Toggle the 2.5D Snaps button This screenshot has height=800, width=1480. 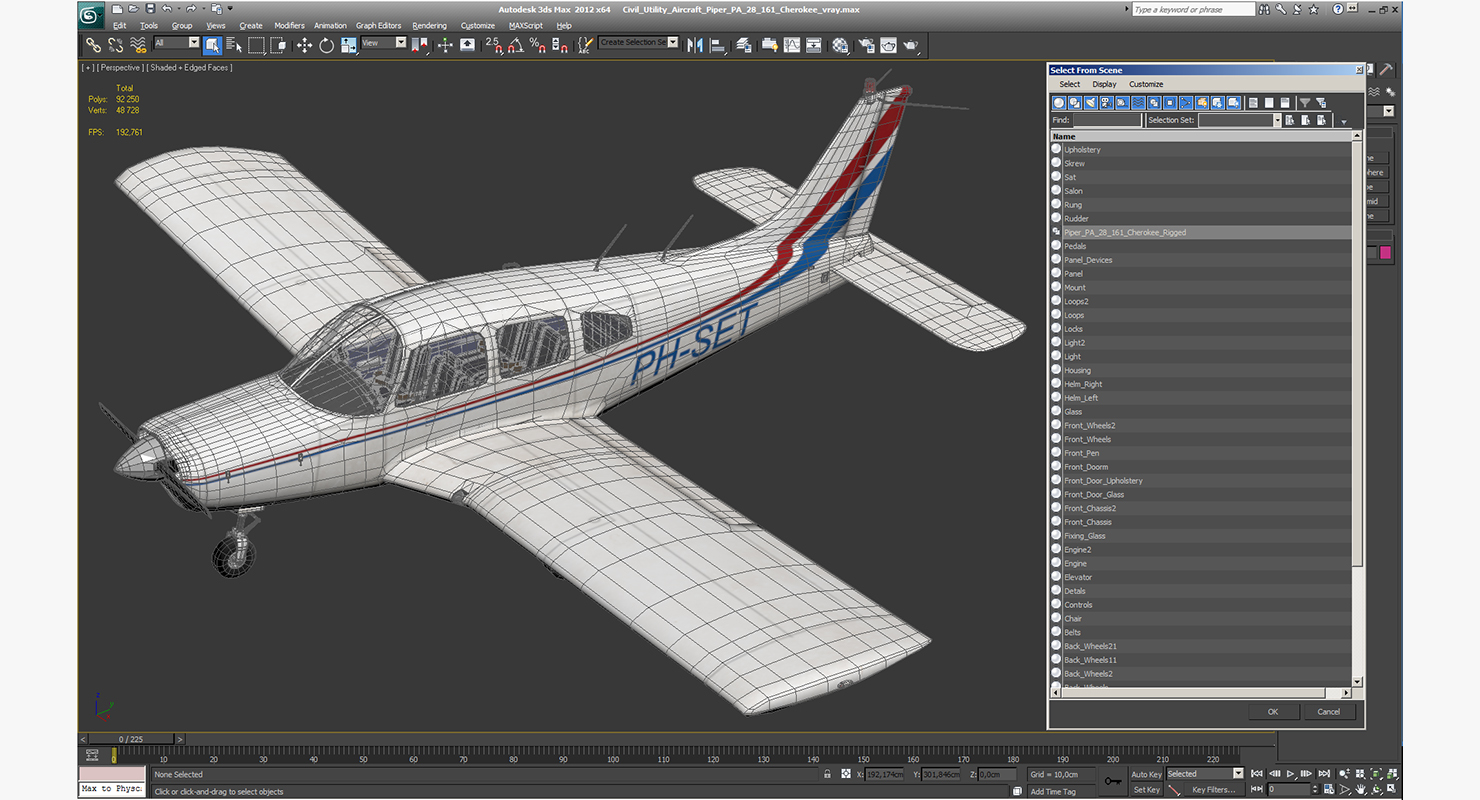click(x=493, y=45)
